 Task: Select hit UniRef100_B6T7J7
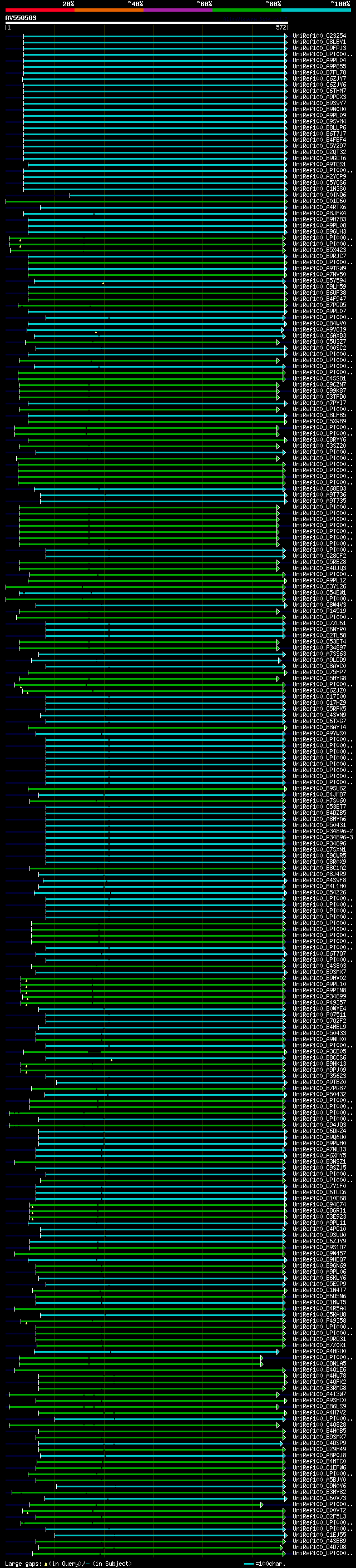tap(319, 133)
